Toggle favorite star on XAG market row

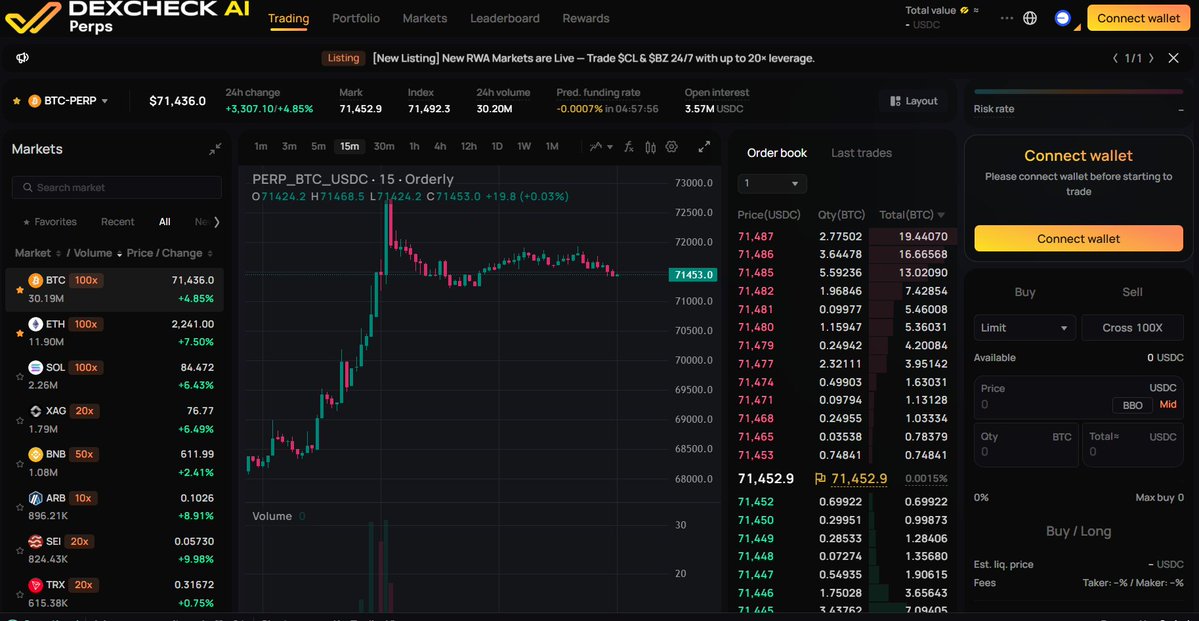(18, 421)
